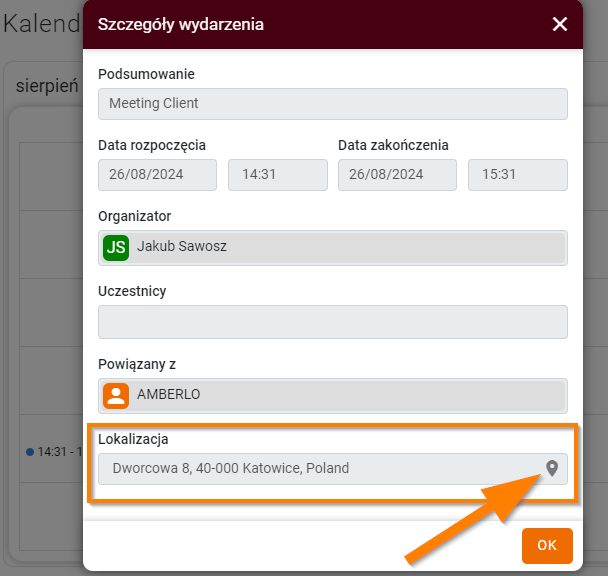Select the start time 14:31 field
The height and width of the screenshot is (576, 608).
click(x=278, y=175)
